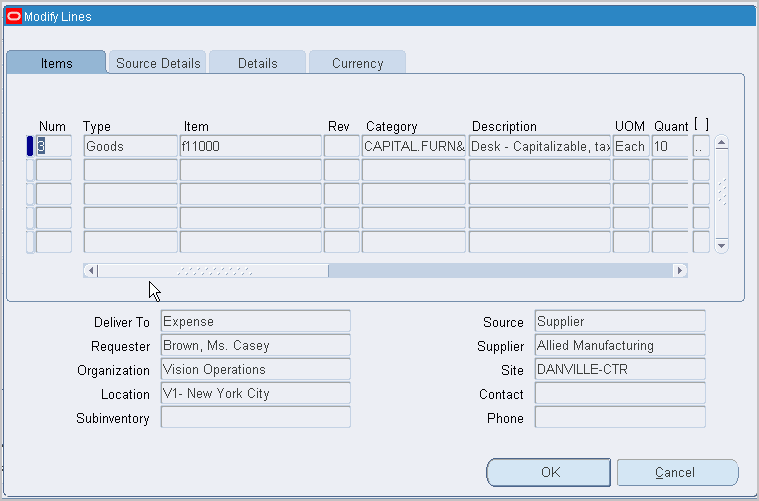Open the Details tab
This screenshot has height=501, width=759.
click(258, 63)
